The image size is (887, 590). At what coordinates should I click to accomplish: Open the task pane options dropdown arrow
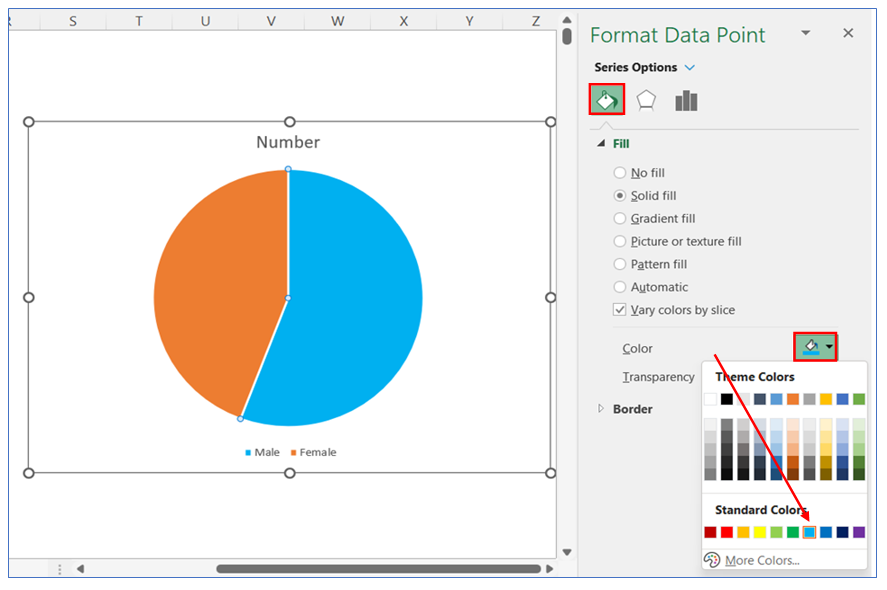[x=805, y=34]
